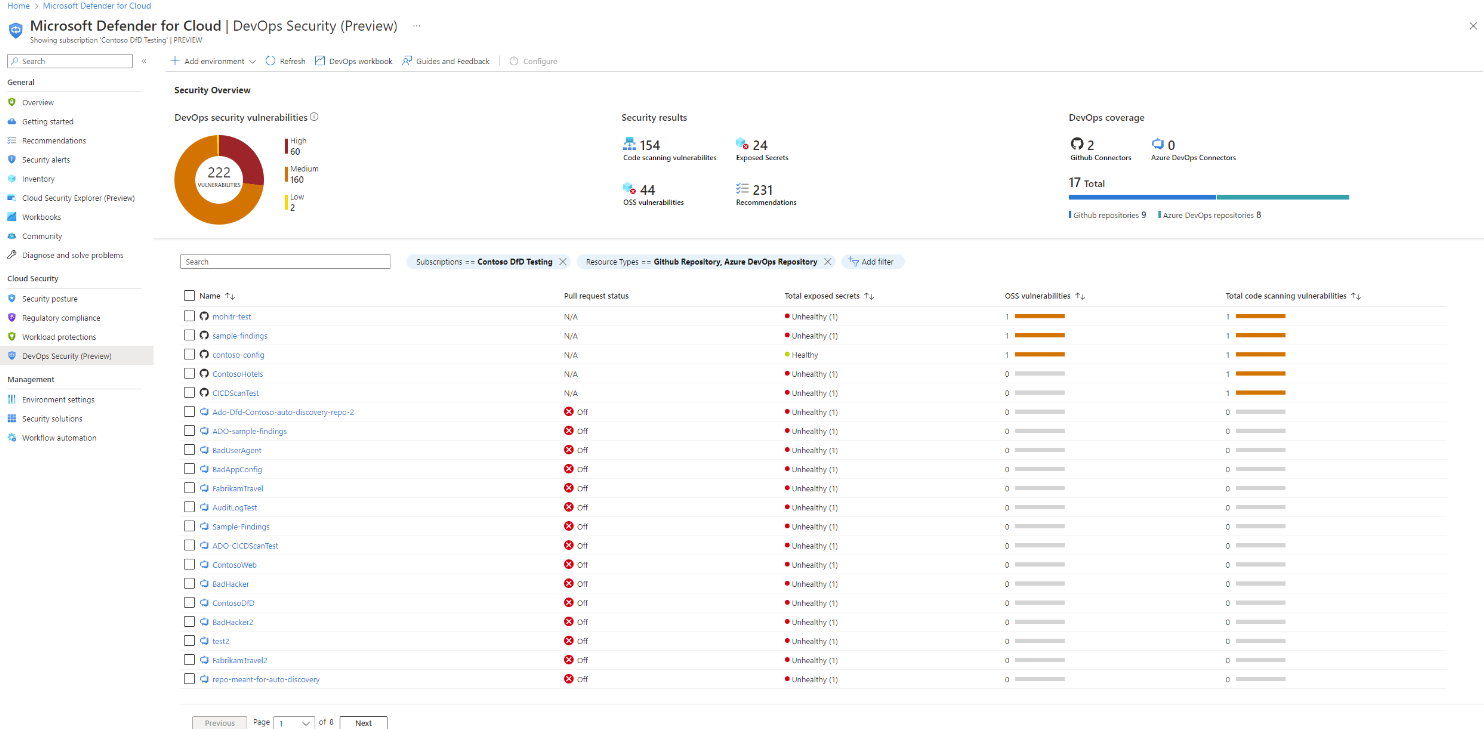The height and width of the screenshot is (729, 1484).
Task: Open the ADO-sample-findings repository link
Action: 249,431
